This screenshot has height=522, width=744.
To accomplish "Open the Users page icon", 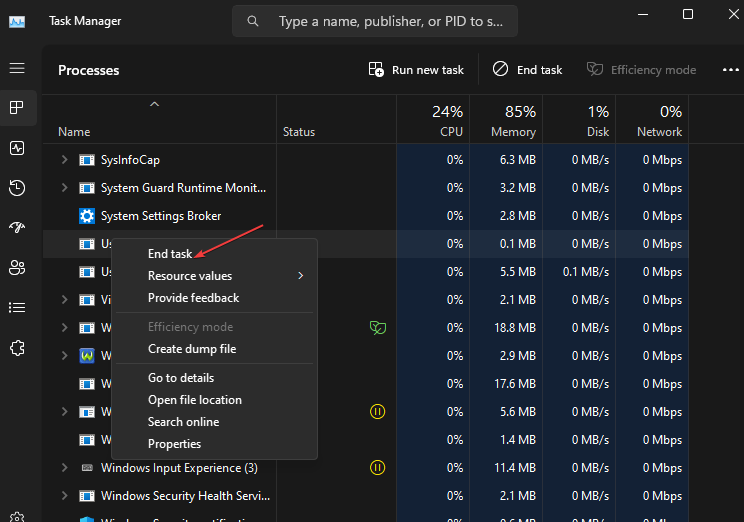I will pos(17,267).
